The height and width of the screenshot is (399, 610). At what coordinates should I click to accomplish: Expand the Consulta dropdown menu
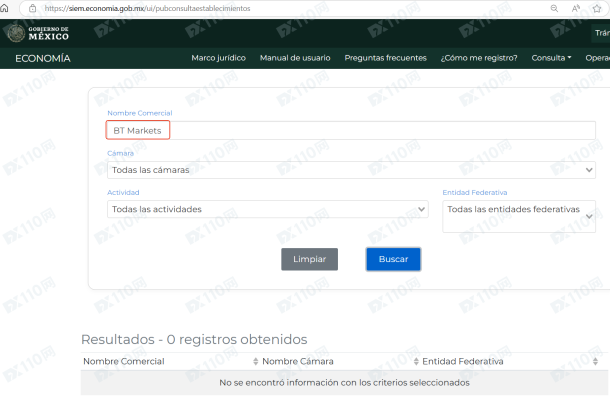(551, 58)
